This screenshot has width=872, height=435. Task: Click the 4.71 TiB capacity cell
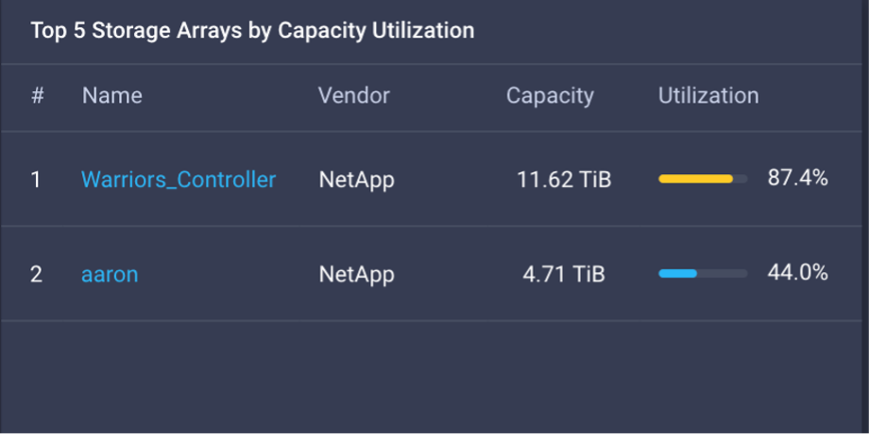pos(564,274)
